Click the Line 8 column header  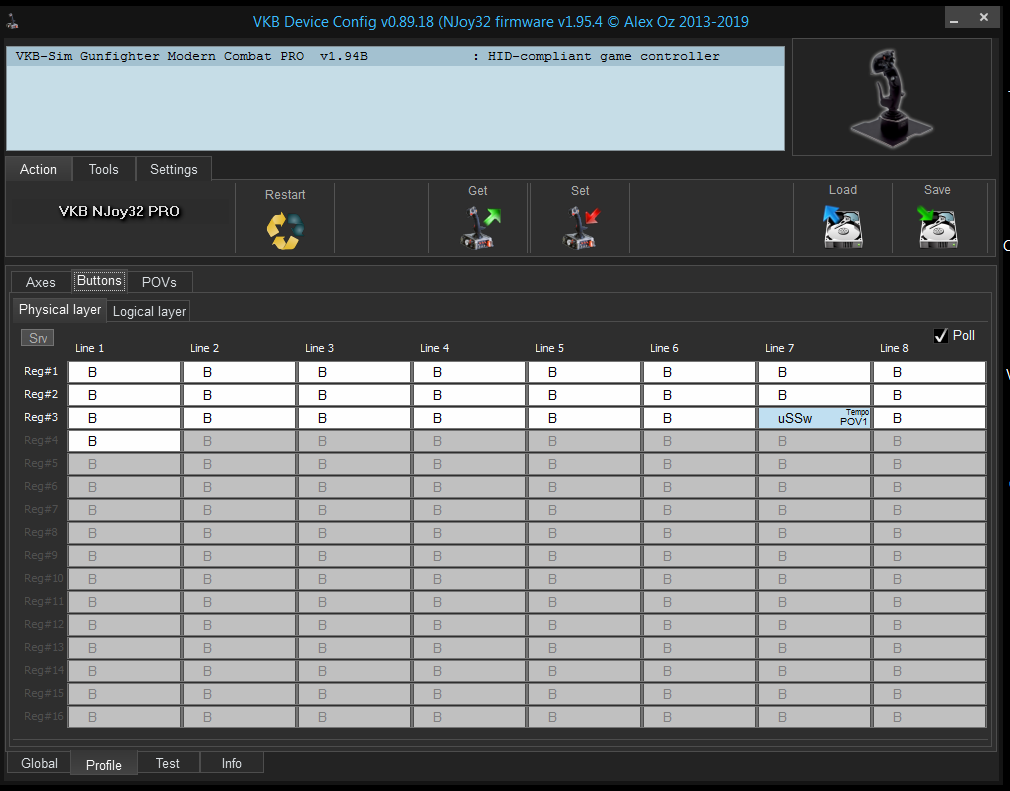click(x=894, y=348)
